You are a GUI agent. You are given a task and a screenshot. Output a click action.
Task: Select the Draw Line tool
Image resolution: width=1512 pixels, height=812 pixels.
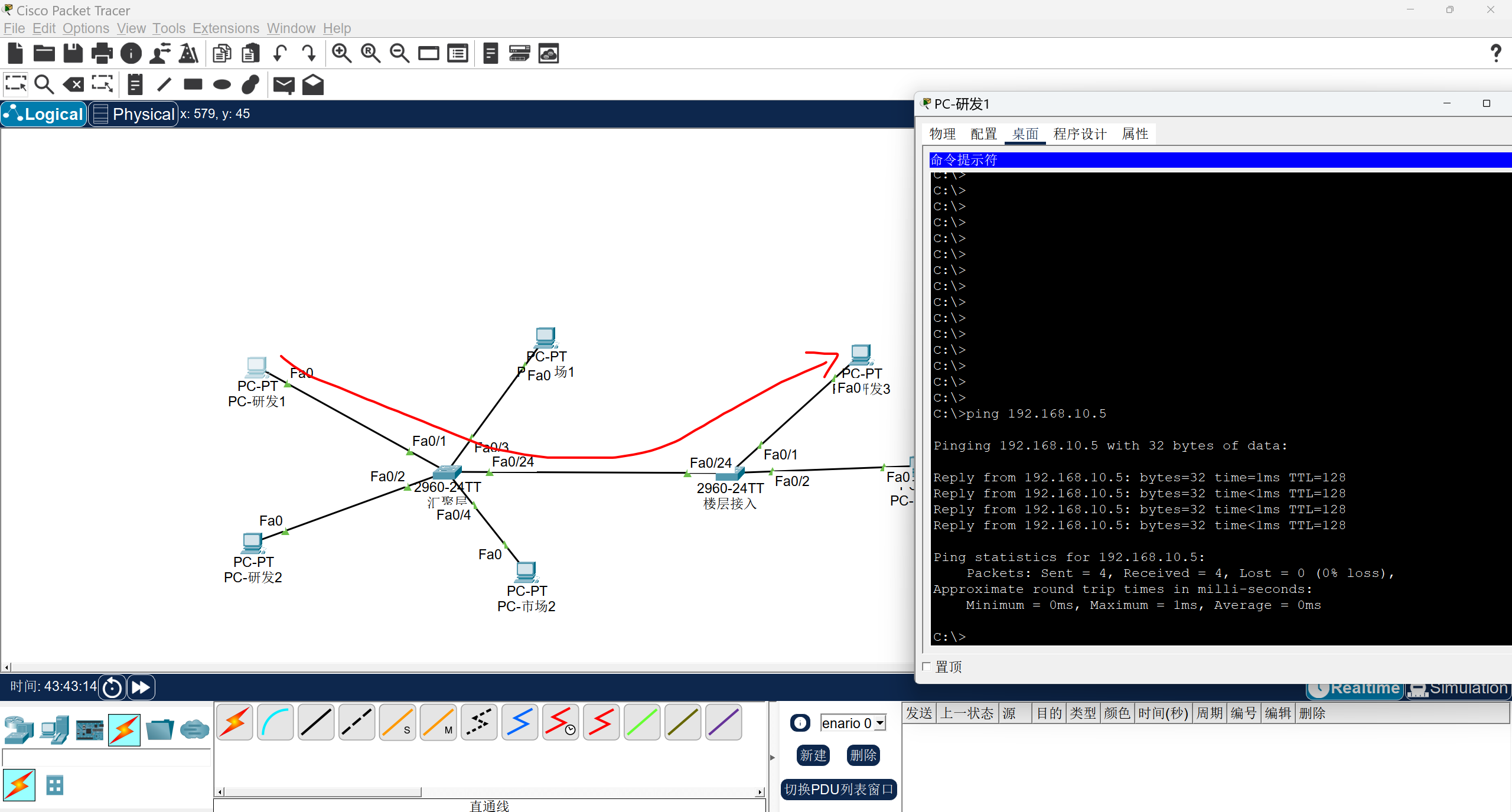pyautogui.click(x=164, y=84)
